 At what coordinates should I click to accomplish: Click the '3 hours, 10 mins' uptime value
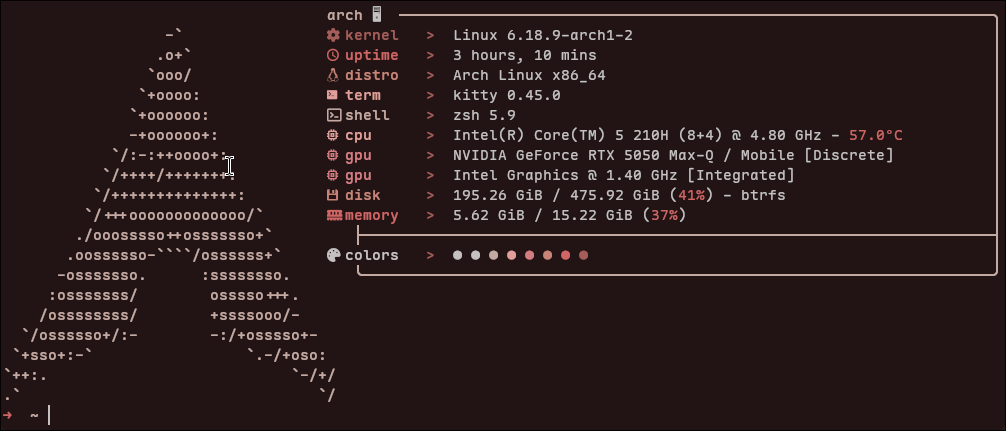click(525, 55)
